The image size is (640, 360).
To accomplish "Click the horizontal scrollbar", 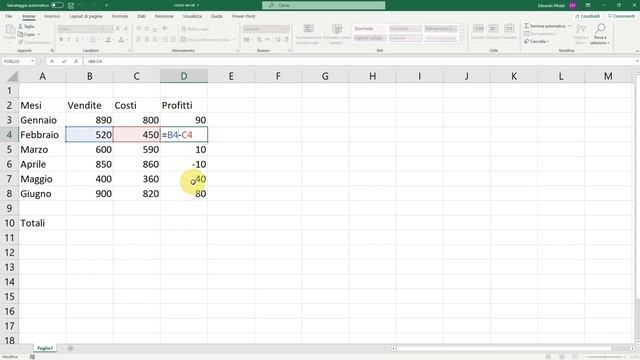I will click(x=504, y=349).
